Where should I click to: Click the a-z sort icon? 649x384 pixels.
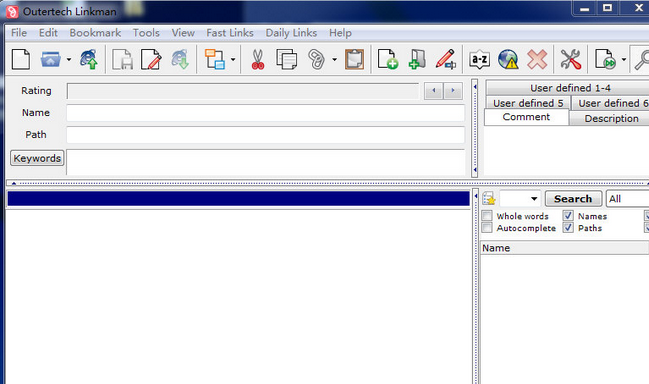click(x=479, y=60)
